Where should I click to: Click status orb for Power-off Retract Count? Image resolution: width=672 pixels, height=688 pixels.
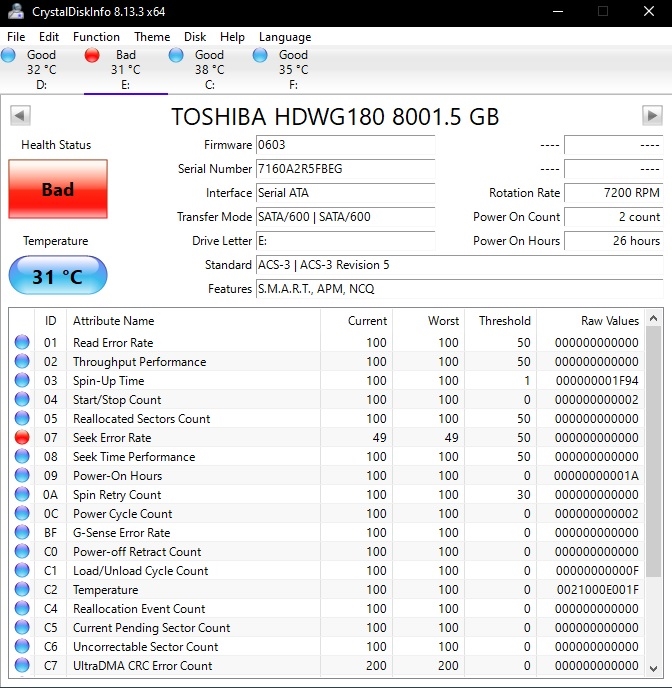22,552
